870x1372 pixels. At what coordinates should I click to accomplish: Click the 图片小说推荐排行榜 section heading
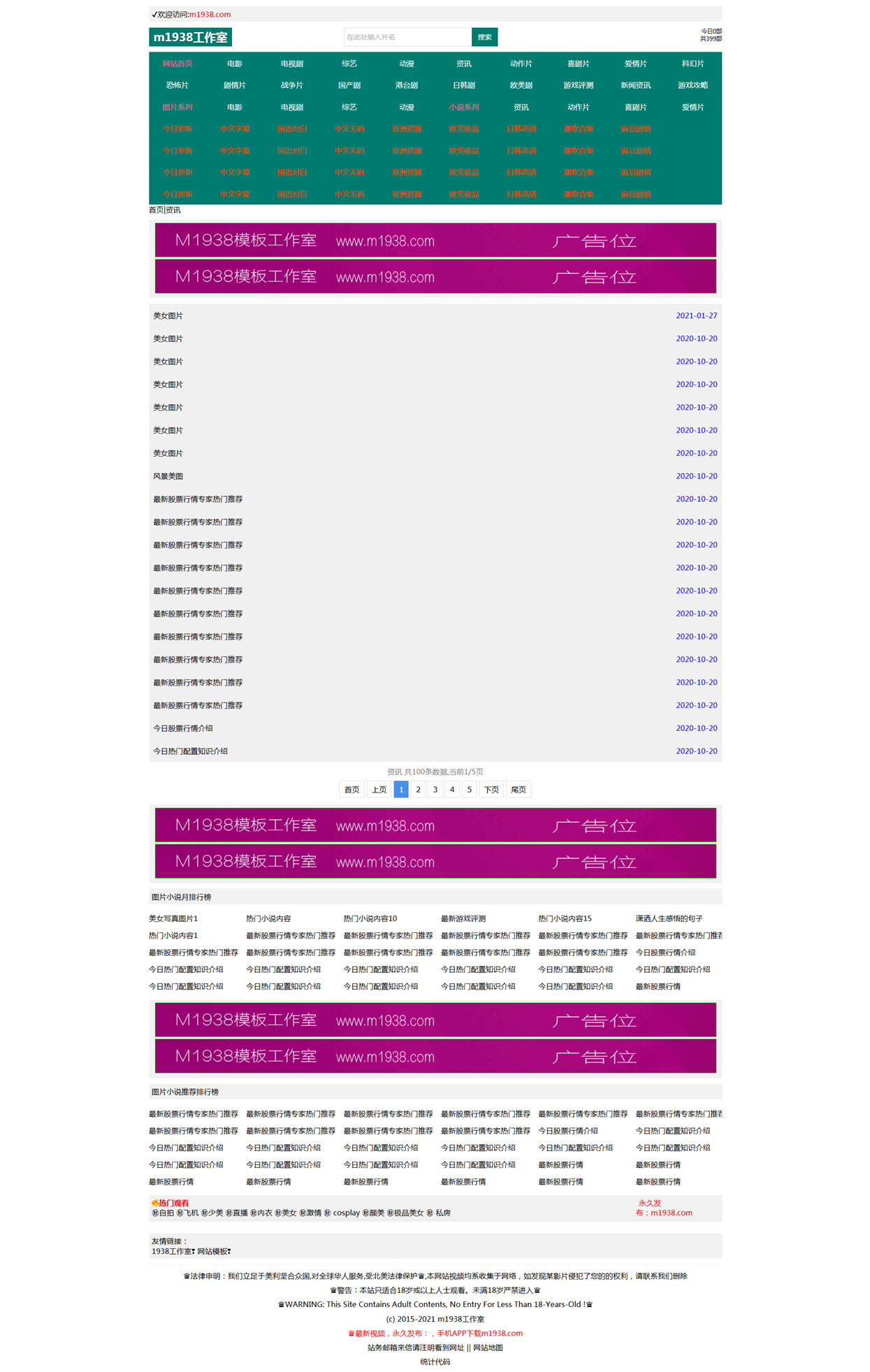click(x=185, y=1092)
